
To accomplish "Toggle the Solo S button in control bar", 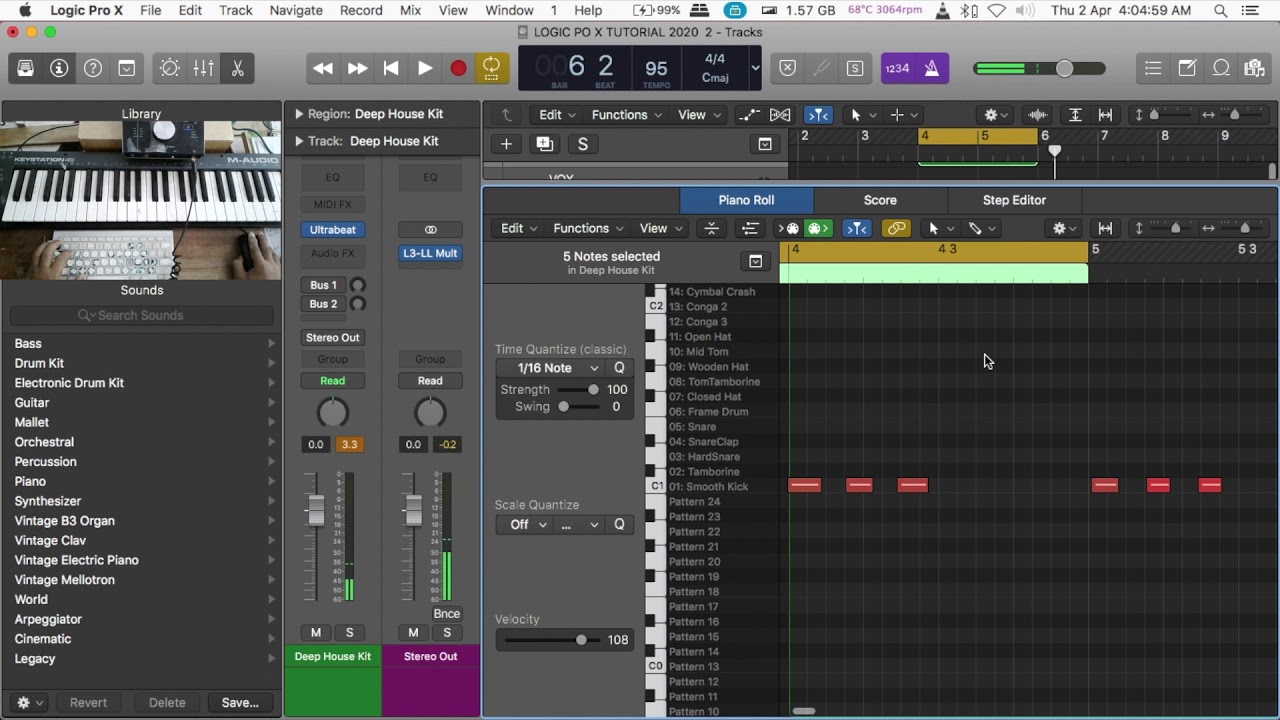I will pos(855,68).
